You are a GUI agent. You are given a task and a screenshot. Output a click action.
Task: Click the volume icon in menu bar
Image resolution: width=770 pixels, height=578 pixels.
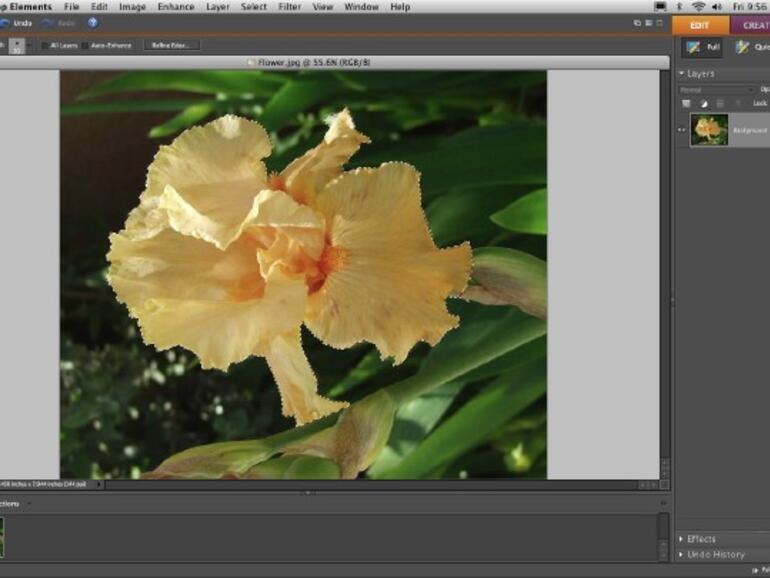(716, 7)
